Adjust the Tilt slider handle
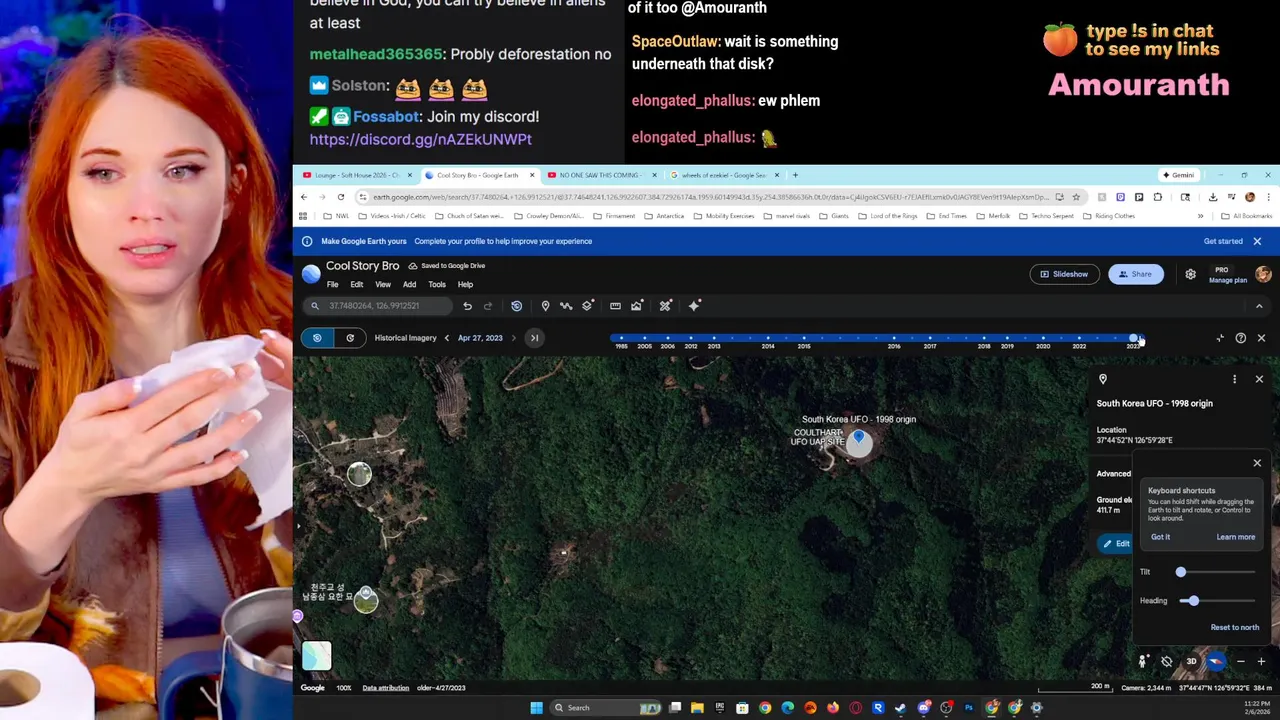This screenshot has width=1280, height=720. pyautogui.click(x=1180, y=572)
